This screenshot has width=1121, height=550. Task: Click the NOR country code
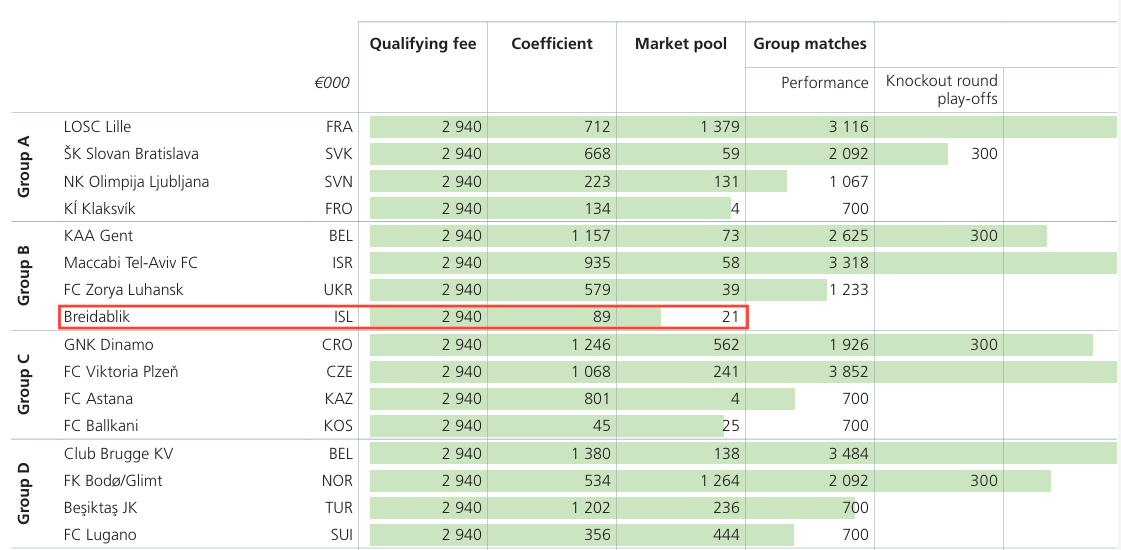point(337,481)
